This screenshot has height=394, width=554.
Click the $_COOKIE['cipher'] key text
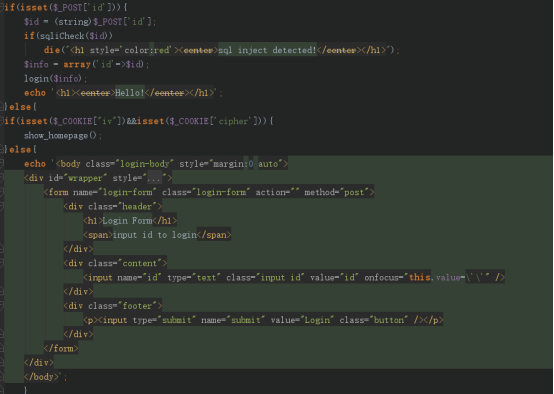[x=233, y=121]
